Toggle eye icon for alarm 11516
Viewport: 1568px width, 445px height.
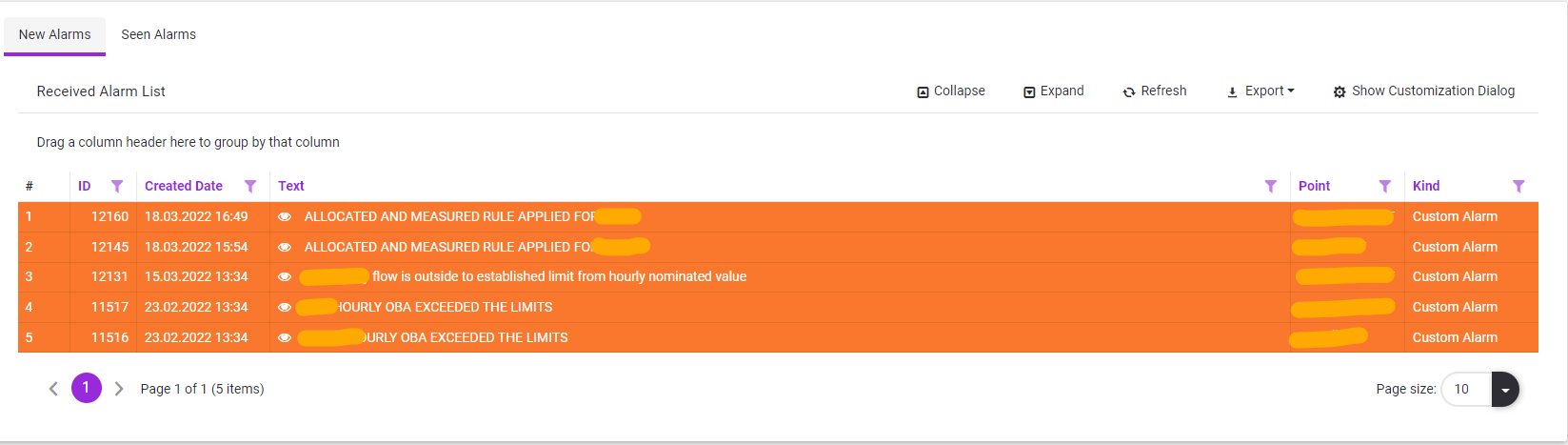(285, 338)
